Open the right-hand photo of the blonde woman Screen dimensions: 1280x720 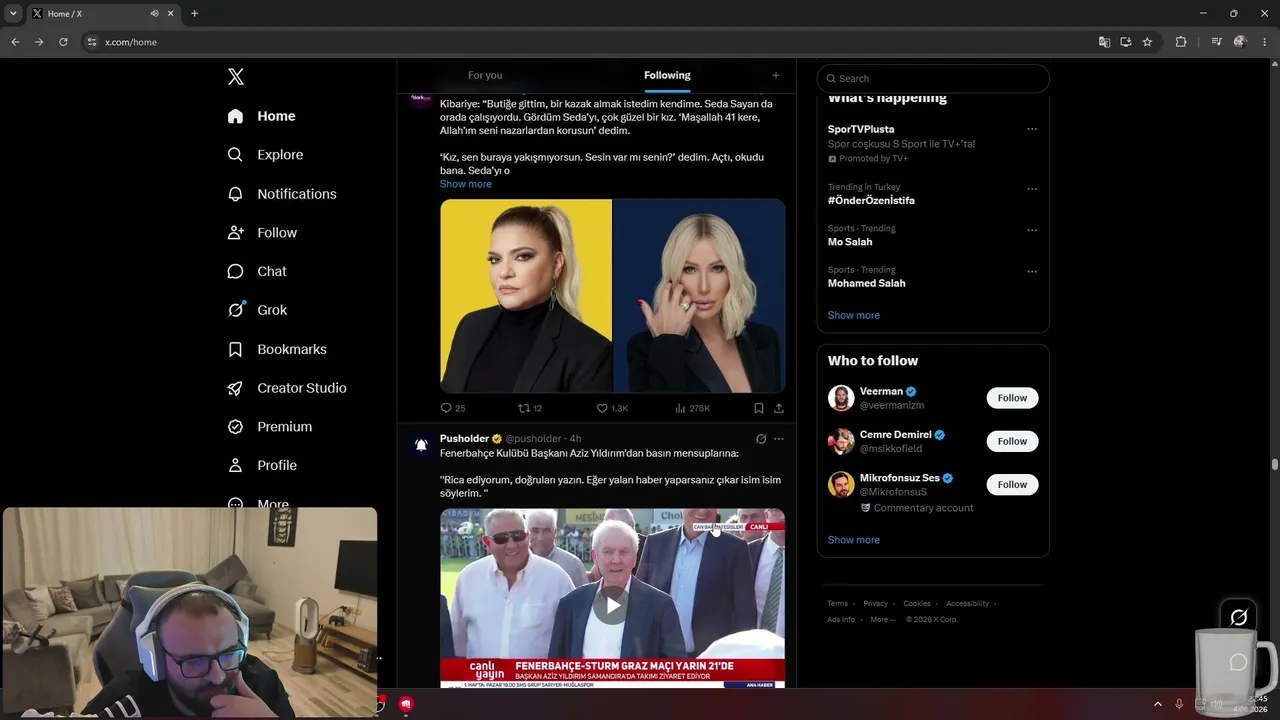click(x=699, y=296)
